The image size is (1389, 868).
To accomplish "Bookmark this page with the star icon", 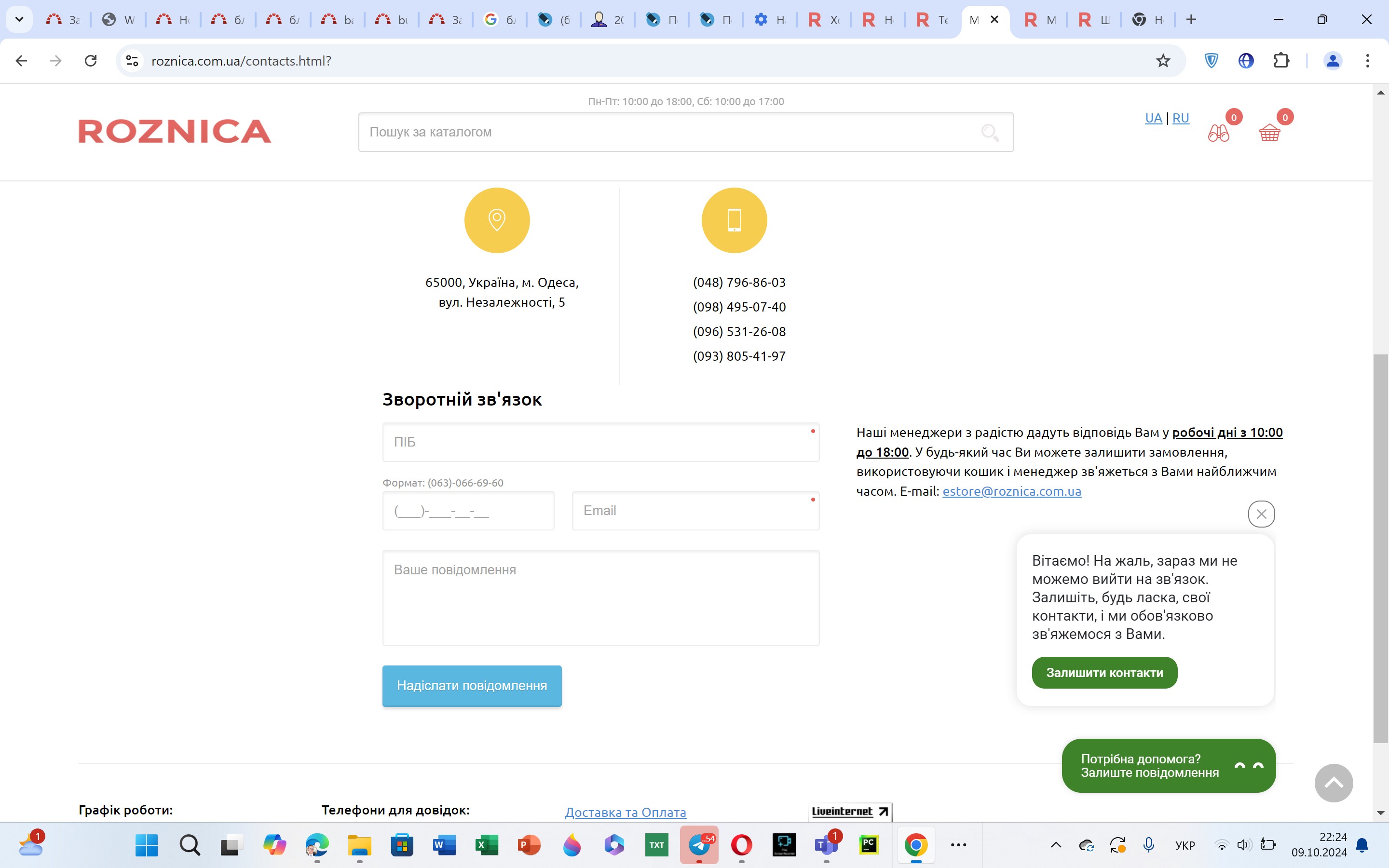I will [1163, 61].
